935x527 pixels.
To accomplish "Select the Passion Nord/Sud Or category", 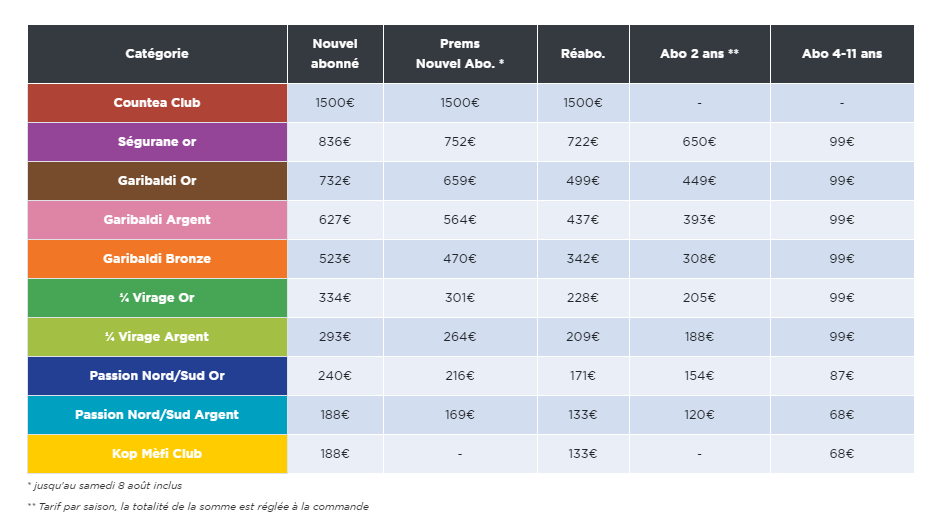I will tap(157, 376).
